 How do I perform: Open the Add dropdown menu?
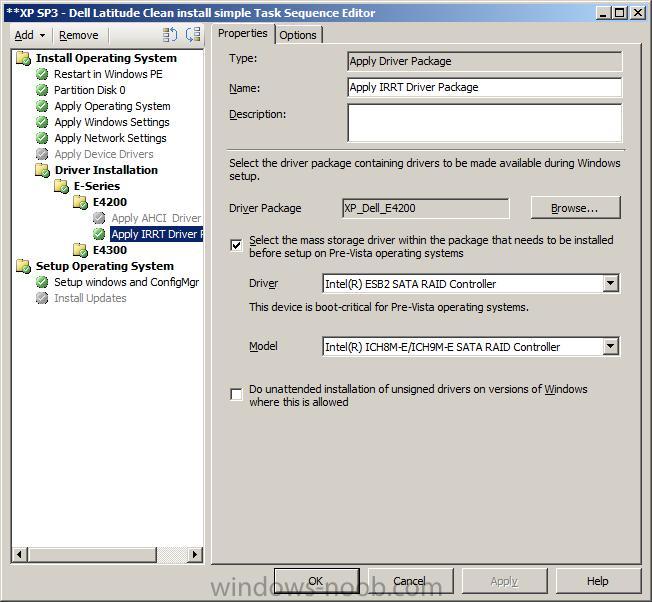(x=30, y=35)
